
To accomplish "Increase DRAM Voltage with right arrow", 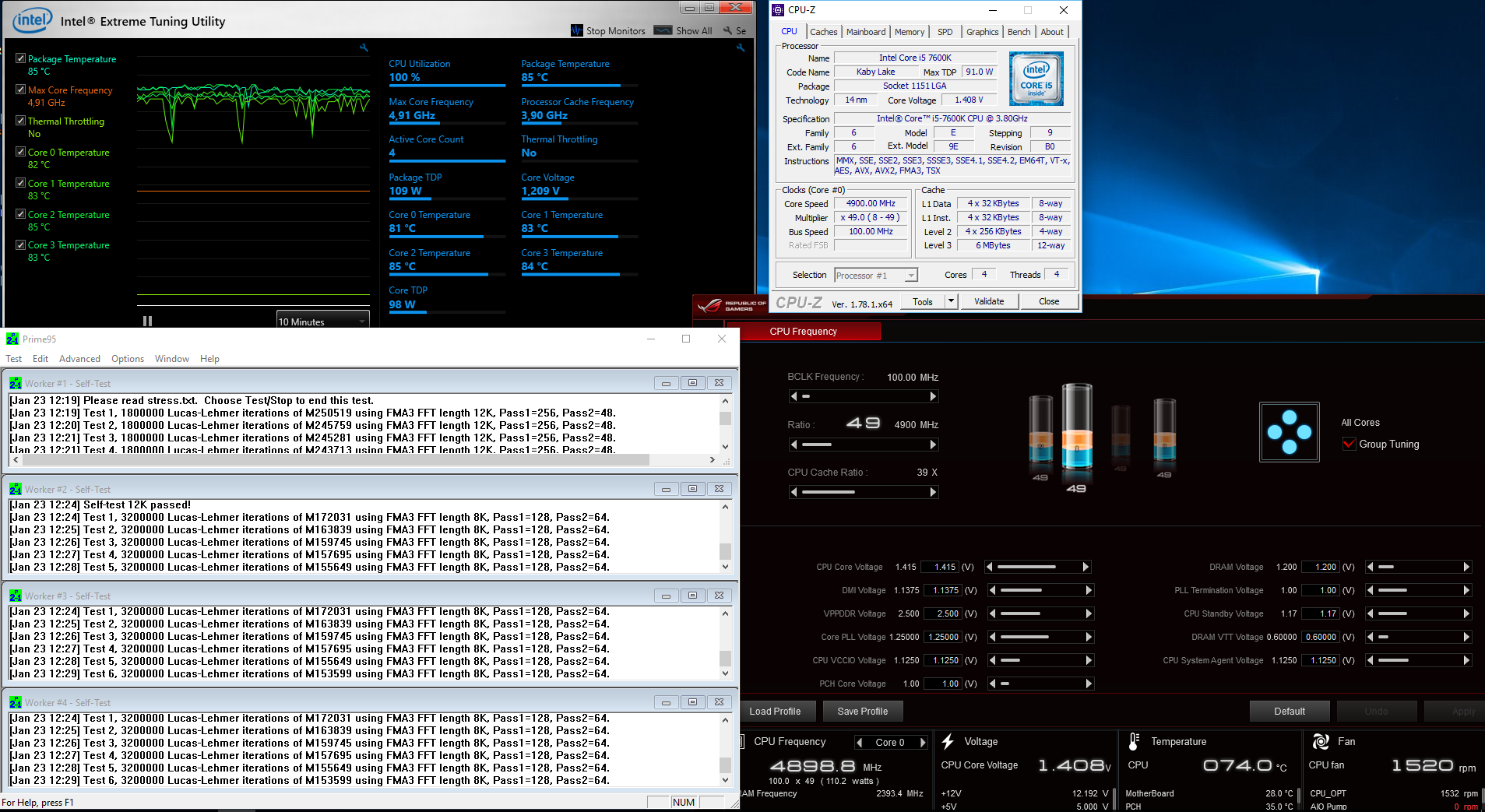I will 1466,567.
